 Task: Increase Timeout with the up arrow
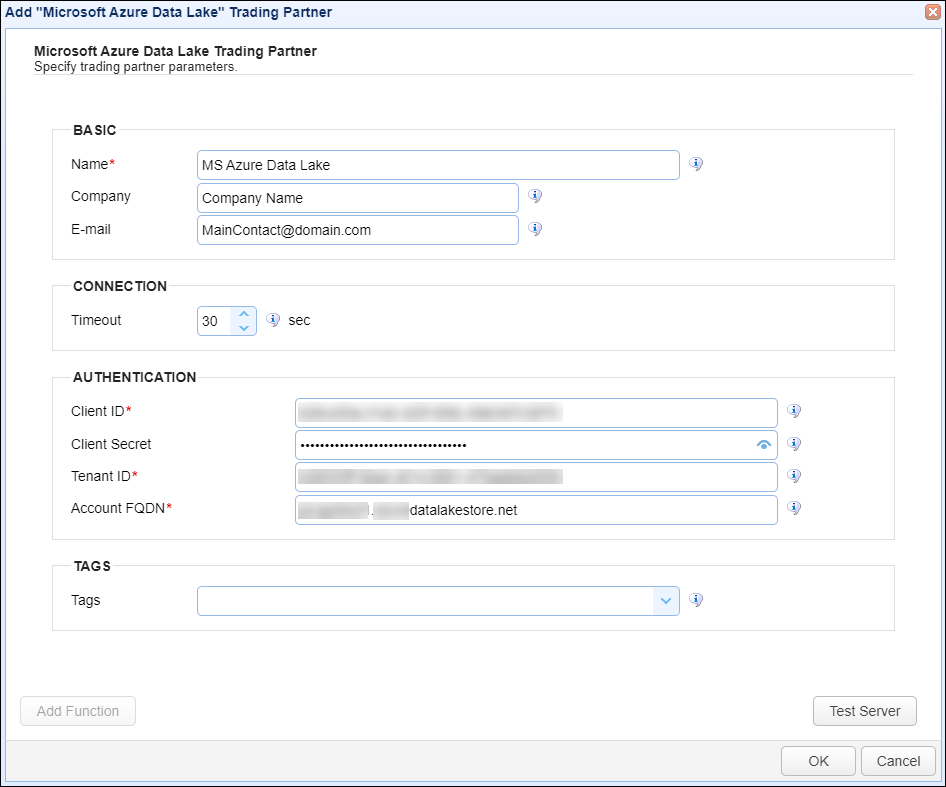coord(244,314)
